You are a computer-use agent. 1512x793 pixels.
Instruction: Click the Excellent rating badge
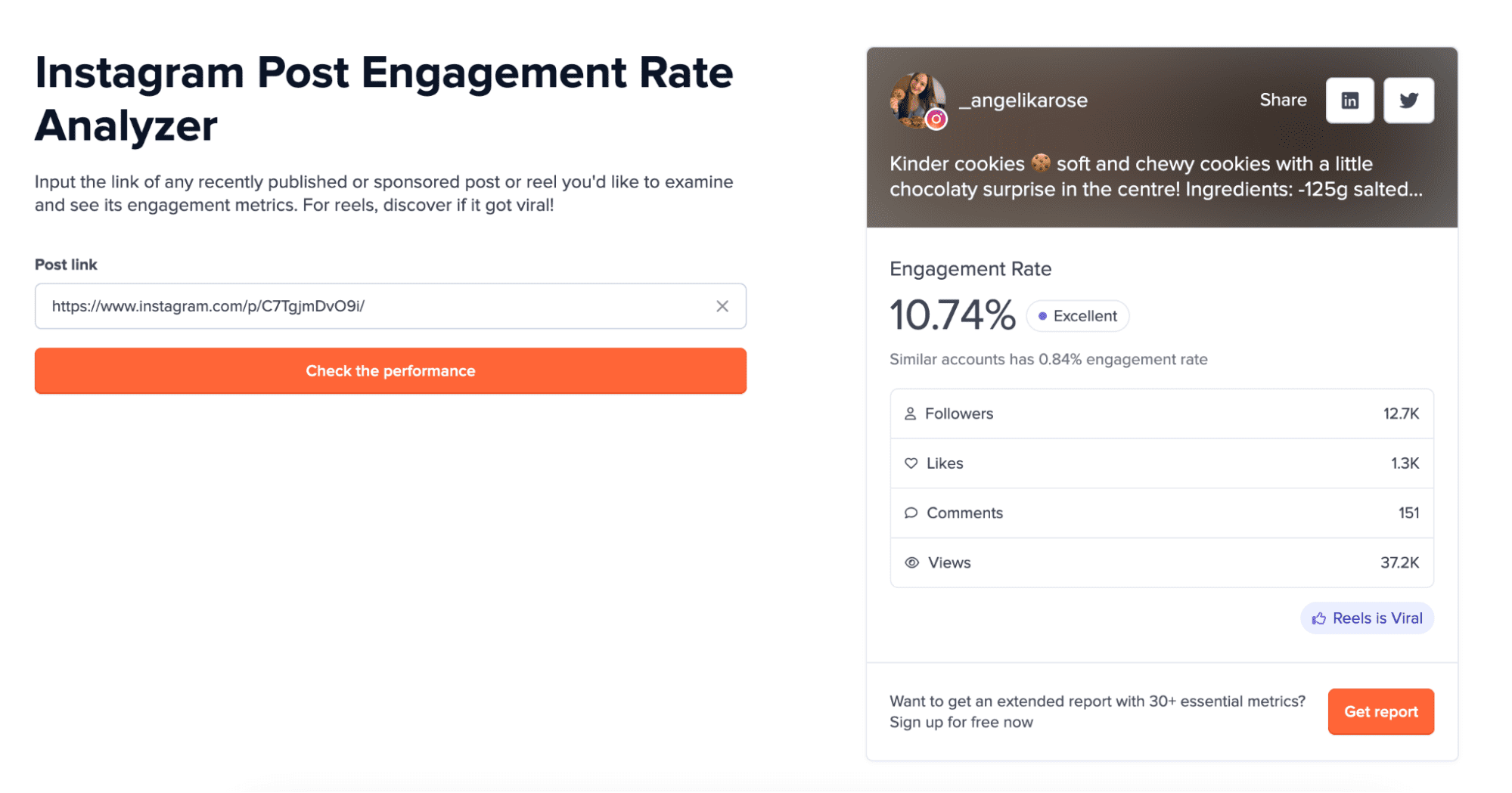[x=1077, y=316]
